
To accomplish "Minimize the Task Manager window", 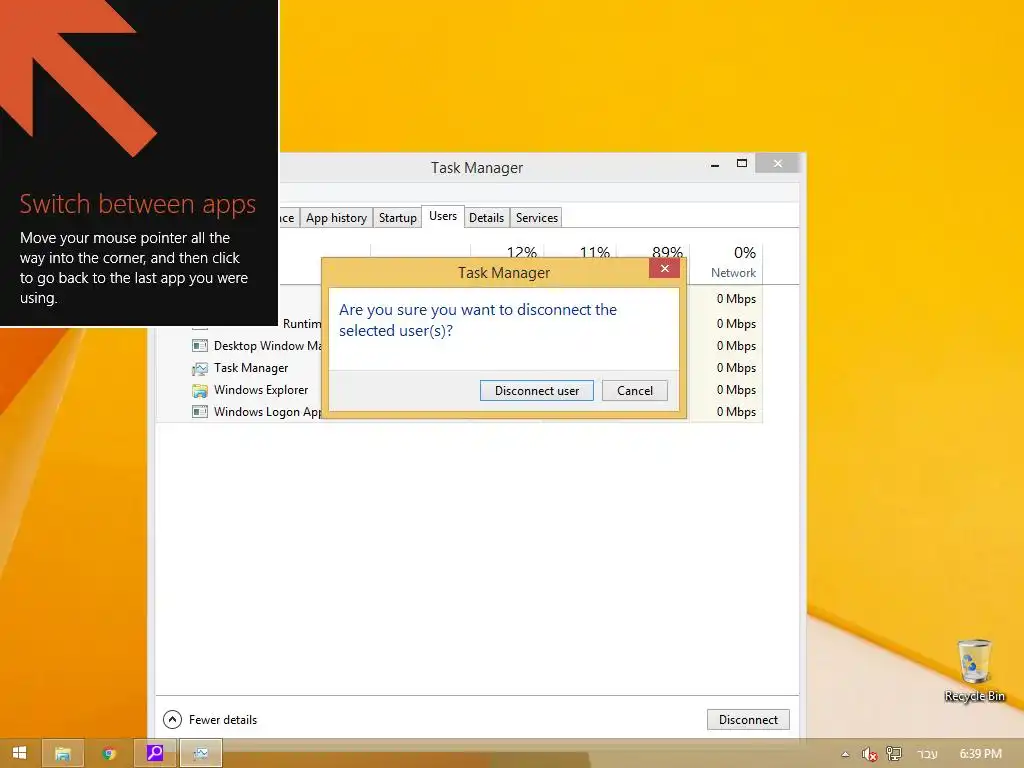I will [x=715, y=164].
